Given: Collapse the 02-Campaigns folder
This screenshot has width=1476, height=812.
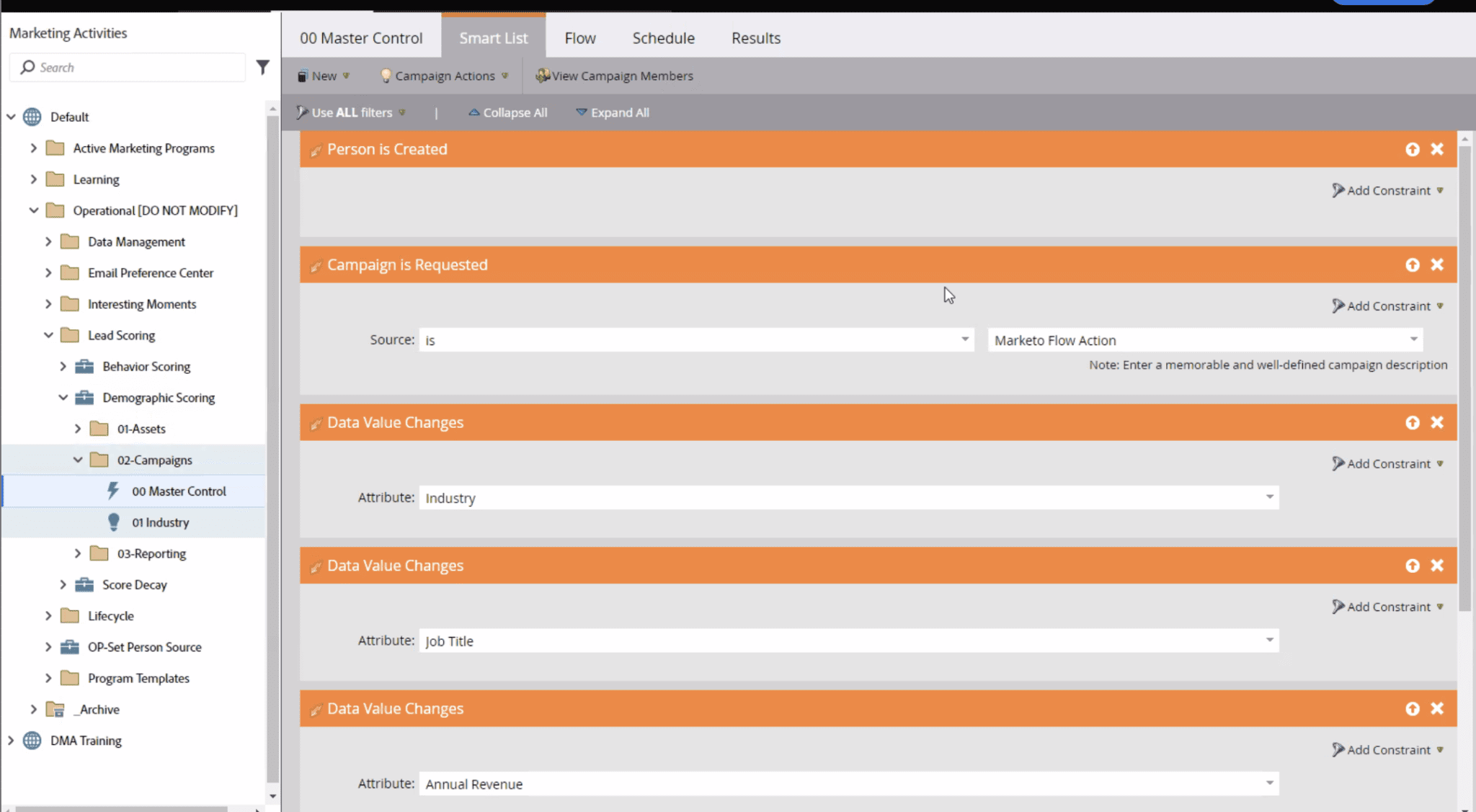Looking at the screenshot, I should 78,460.
